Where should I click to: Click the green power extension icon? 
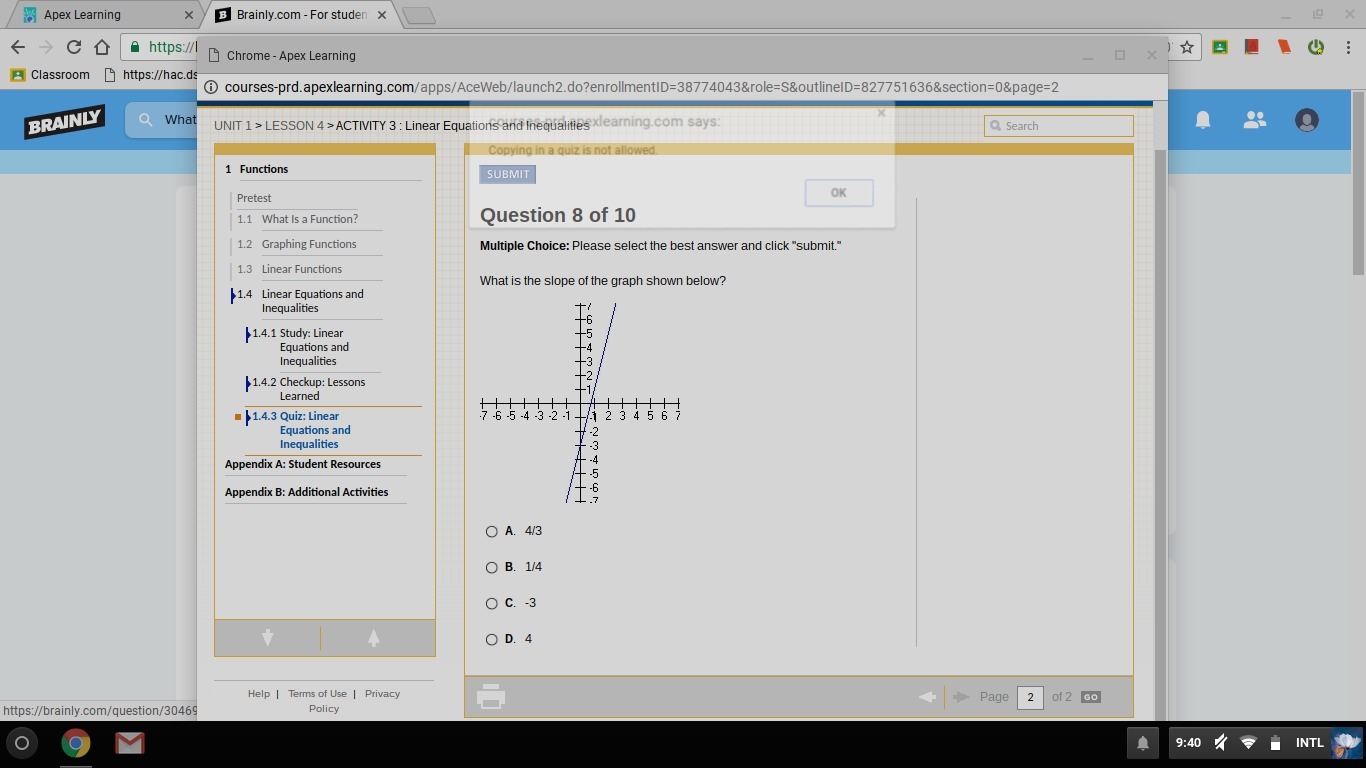tap(1316, 47)
